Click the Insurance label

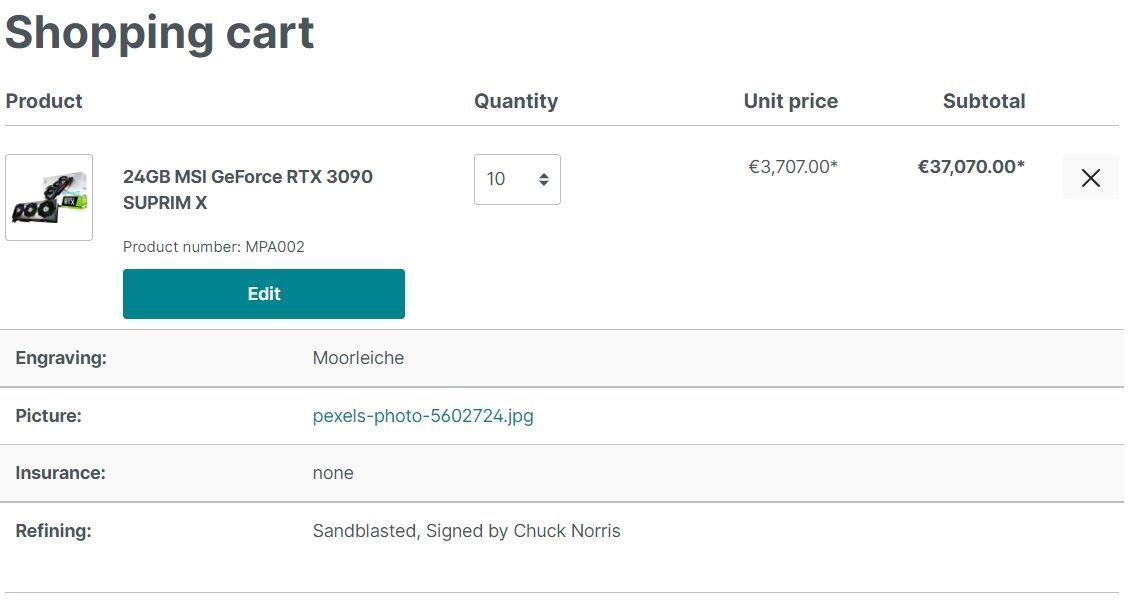[x=60, y=473]
